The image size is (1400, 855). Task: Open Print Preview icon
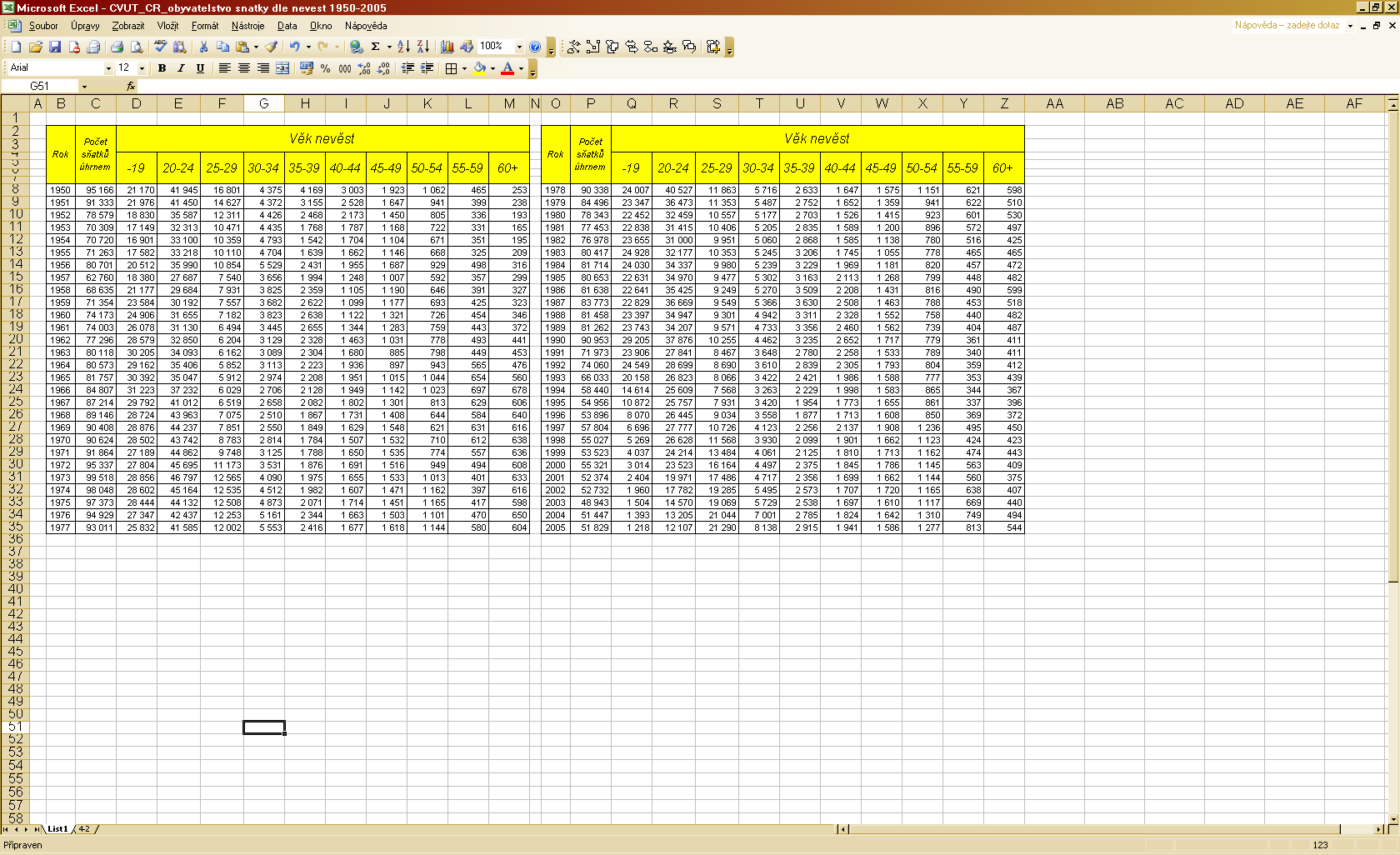pyautogui.click(x=137, y=47)
